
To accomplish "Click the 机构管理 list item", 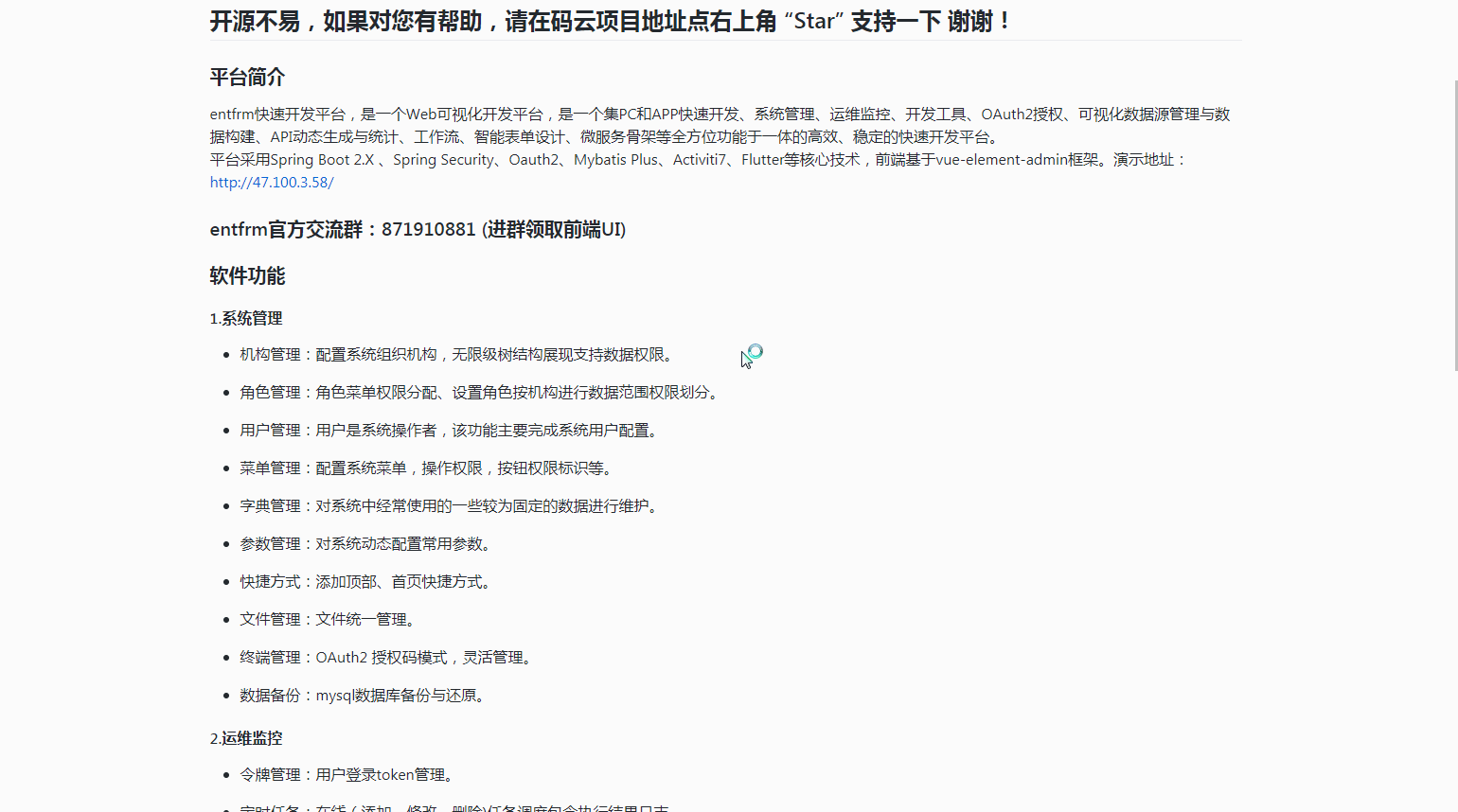I will 458,354.
